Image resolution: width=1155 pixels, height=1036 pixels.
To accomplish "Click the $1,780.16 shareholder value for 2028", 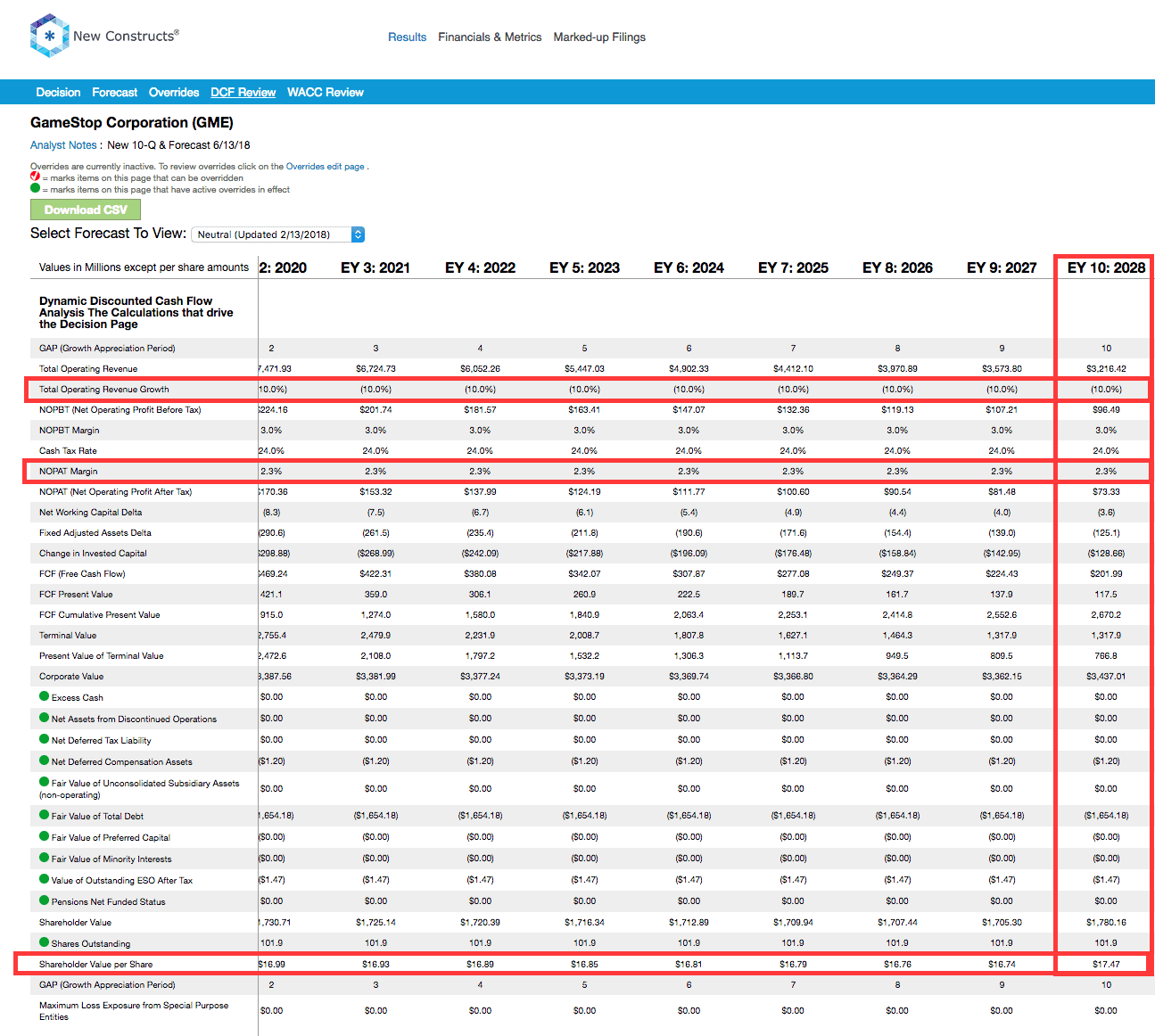I will click(1106, 923).
